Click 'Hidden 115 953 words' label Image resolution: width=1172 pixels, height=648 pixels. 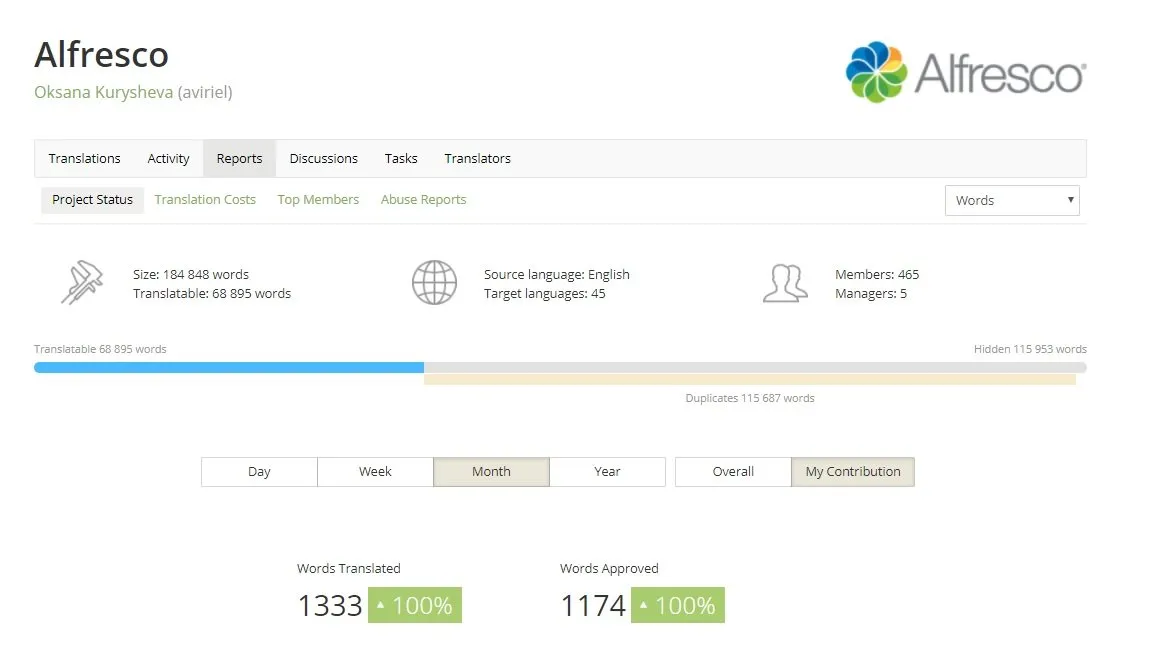[1030, 349]
